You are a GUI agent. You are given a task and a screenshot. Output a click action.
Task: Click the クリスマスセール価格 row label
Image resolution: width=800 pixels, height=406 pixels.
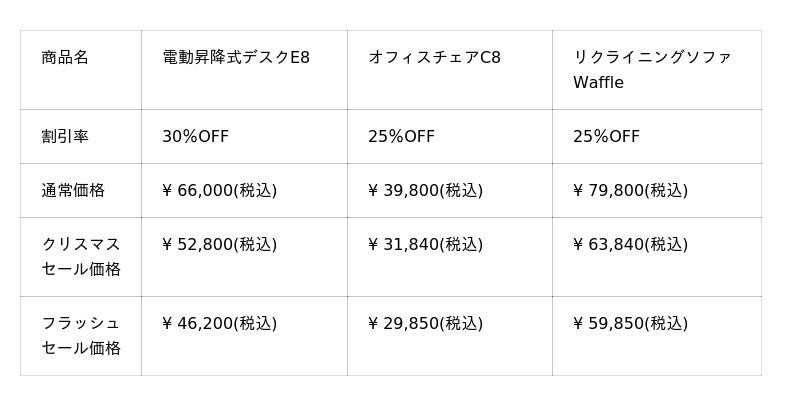click(81, 257)
